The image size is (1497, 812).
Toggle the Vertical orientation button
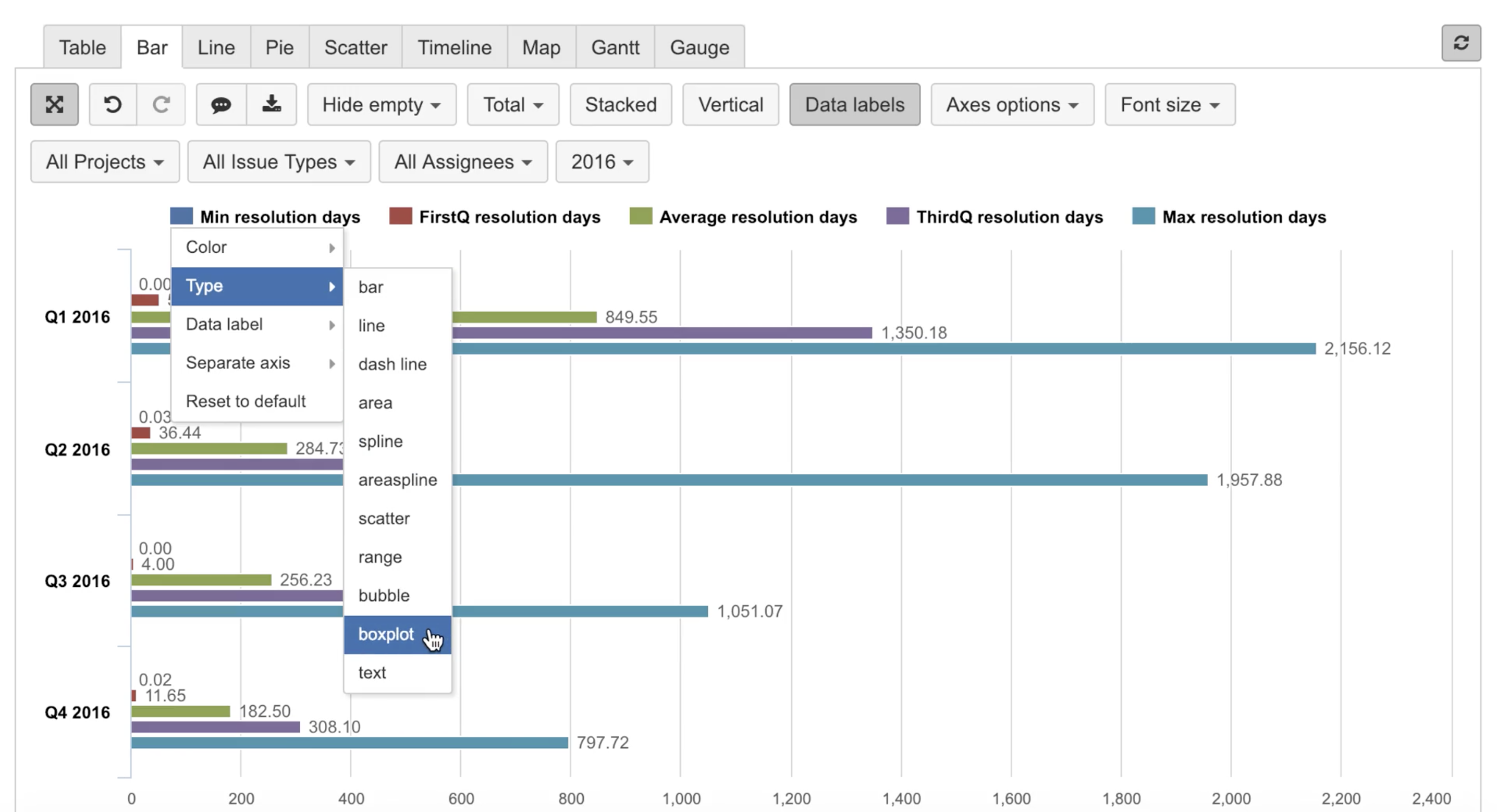coord(730,105)
